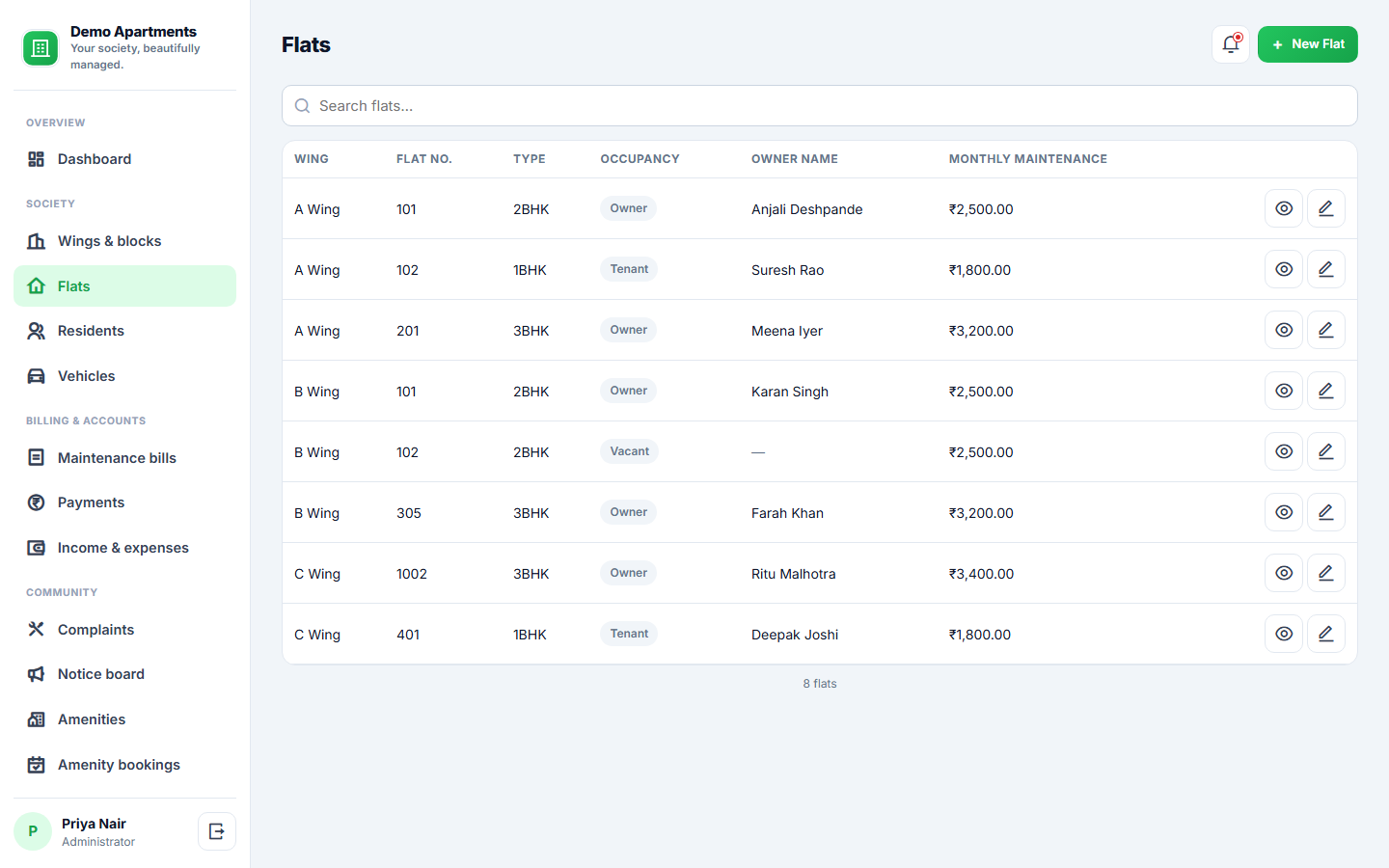Open the Complaints page
The width and height of the screenshot is (1389, 868).
124,630
